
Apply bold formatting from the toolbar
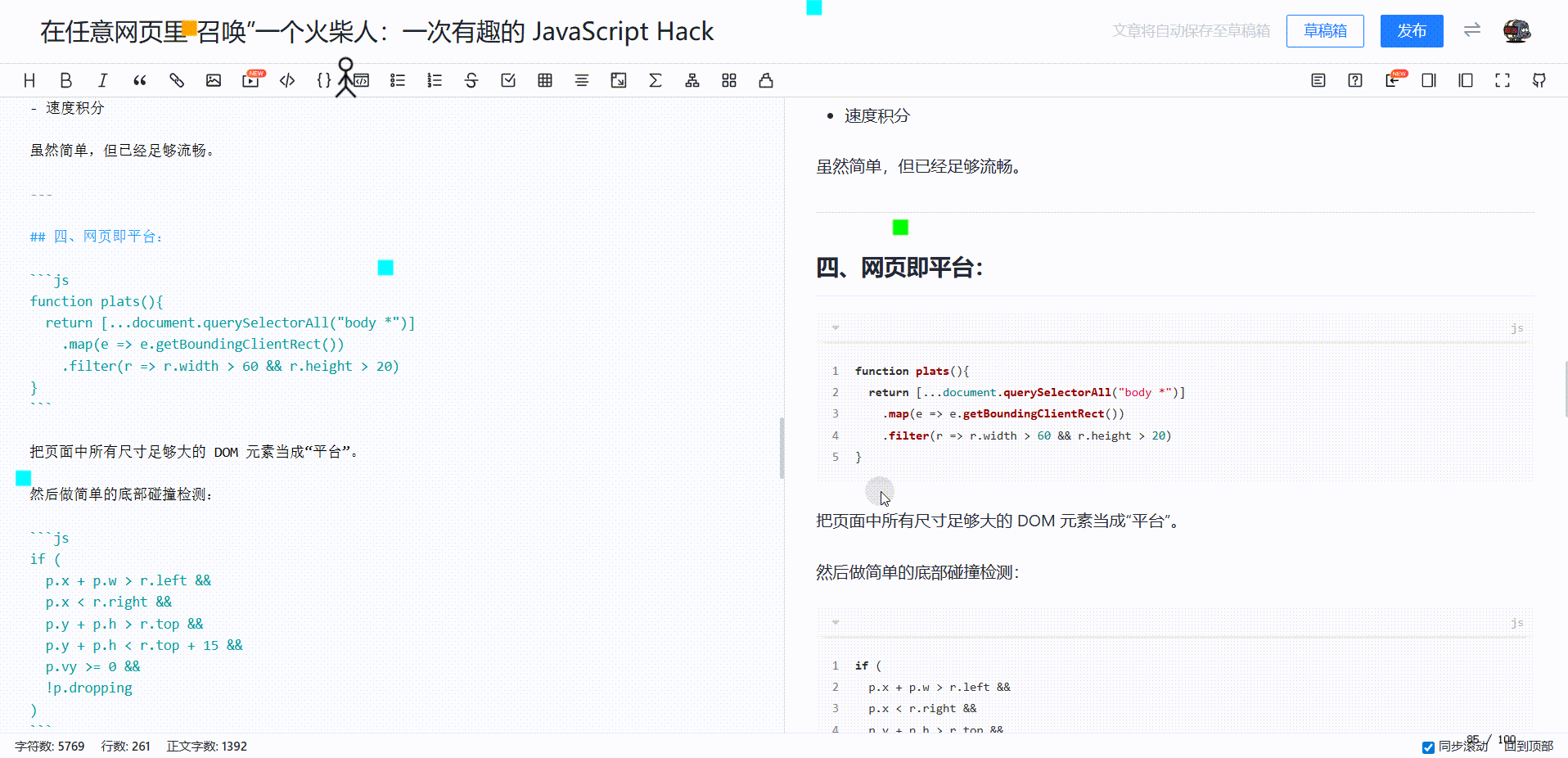66,80
